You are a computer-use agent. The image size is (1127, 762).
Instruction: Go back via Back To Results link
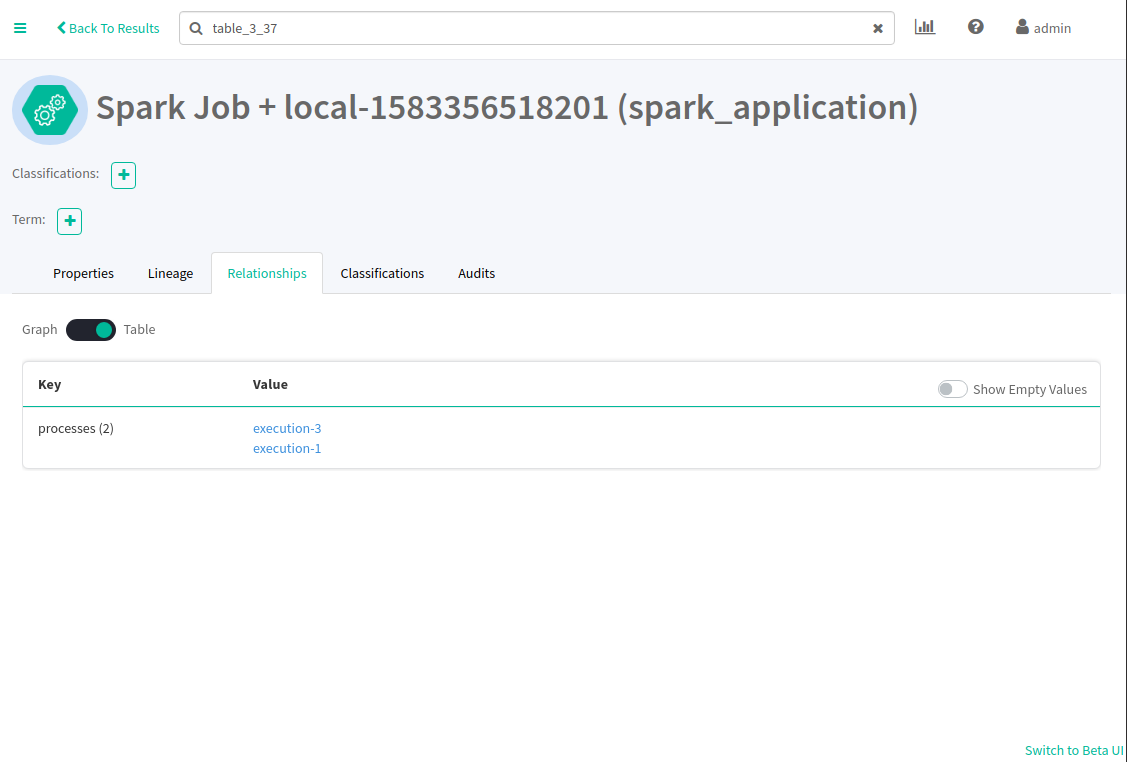(109, 28)
